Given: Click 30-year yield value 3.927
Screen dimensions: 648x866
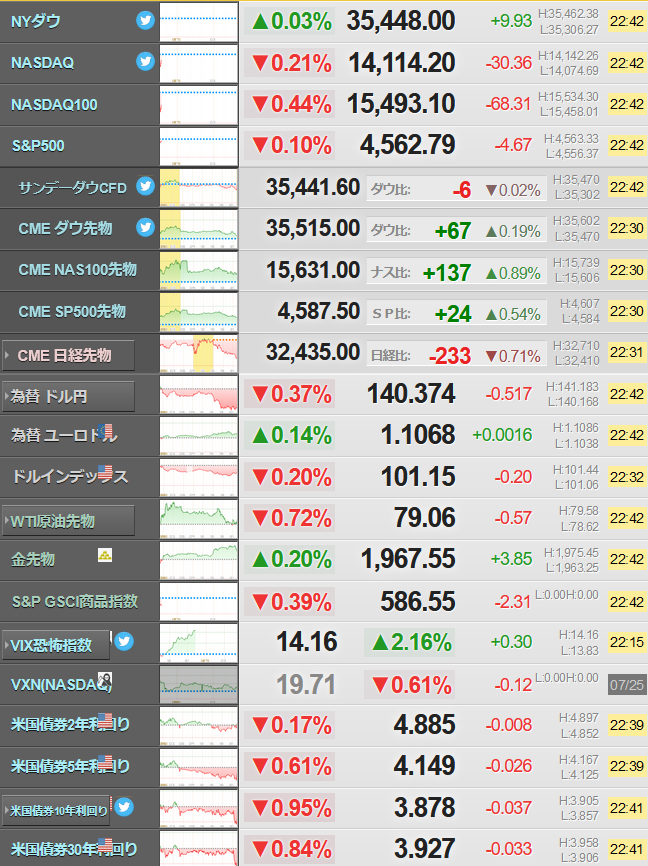Looking at the screenshot, I should pos(425,848).
